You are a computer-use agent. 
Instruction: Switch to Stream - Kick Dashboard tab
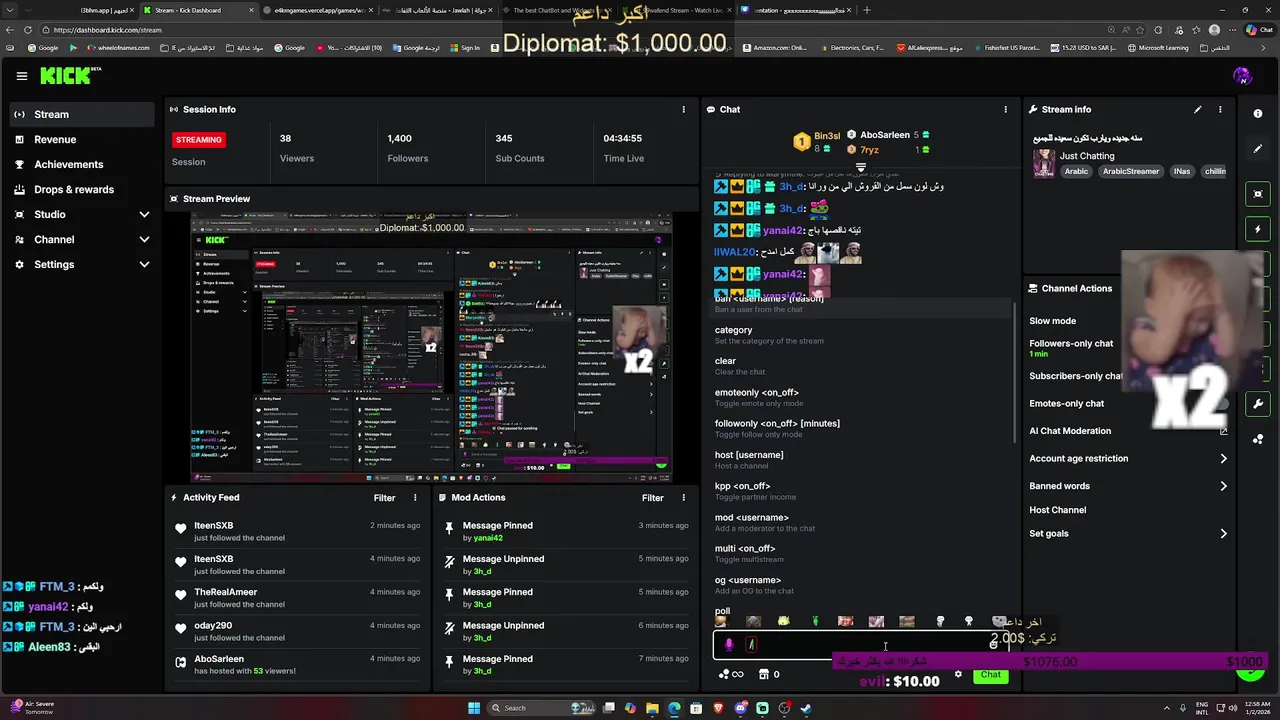(197, 10)
